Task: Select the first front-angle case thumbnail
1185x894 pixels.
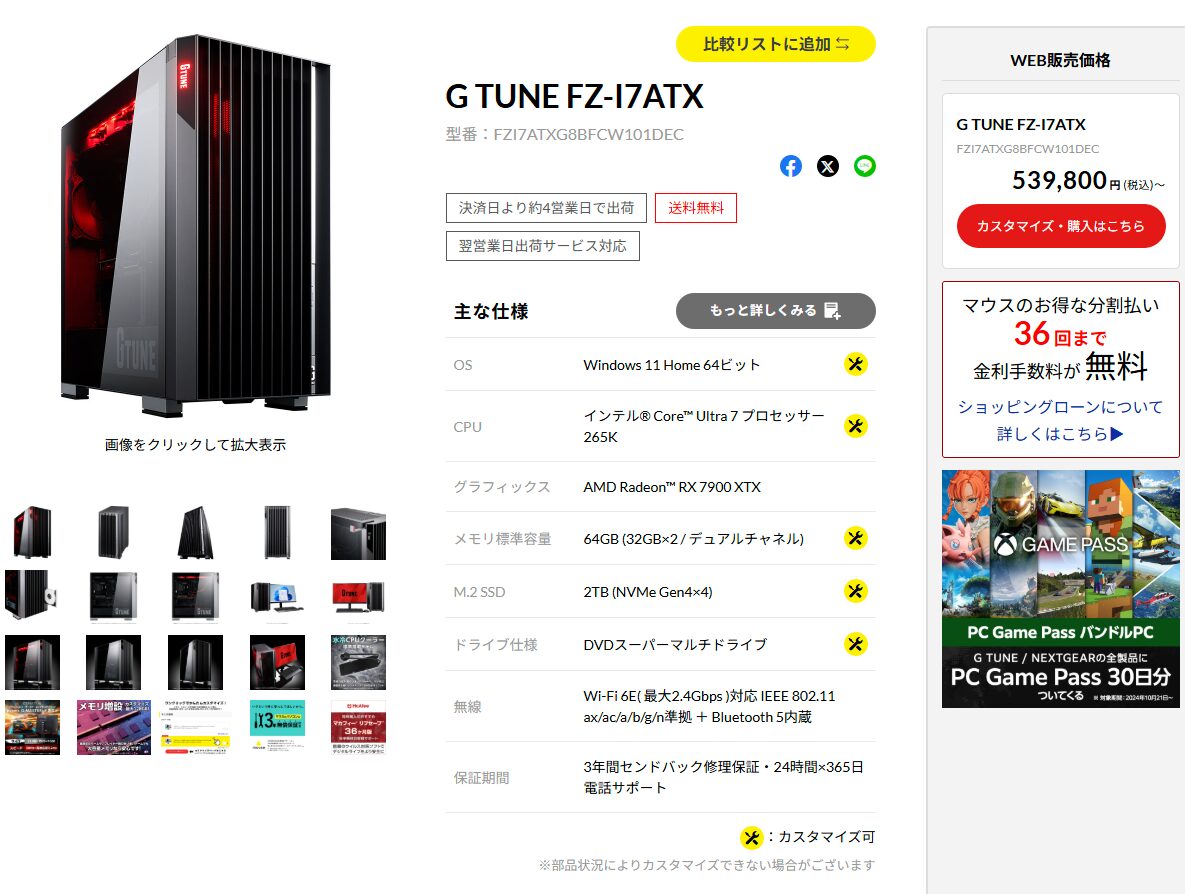Action: [32, 532]
